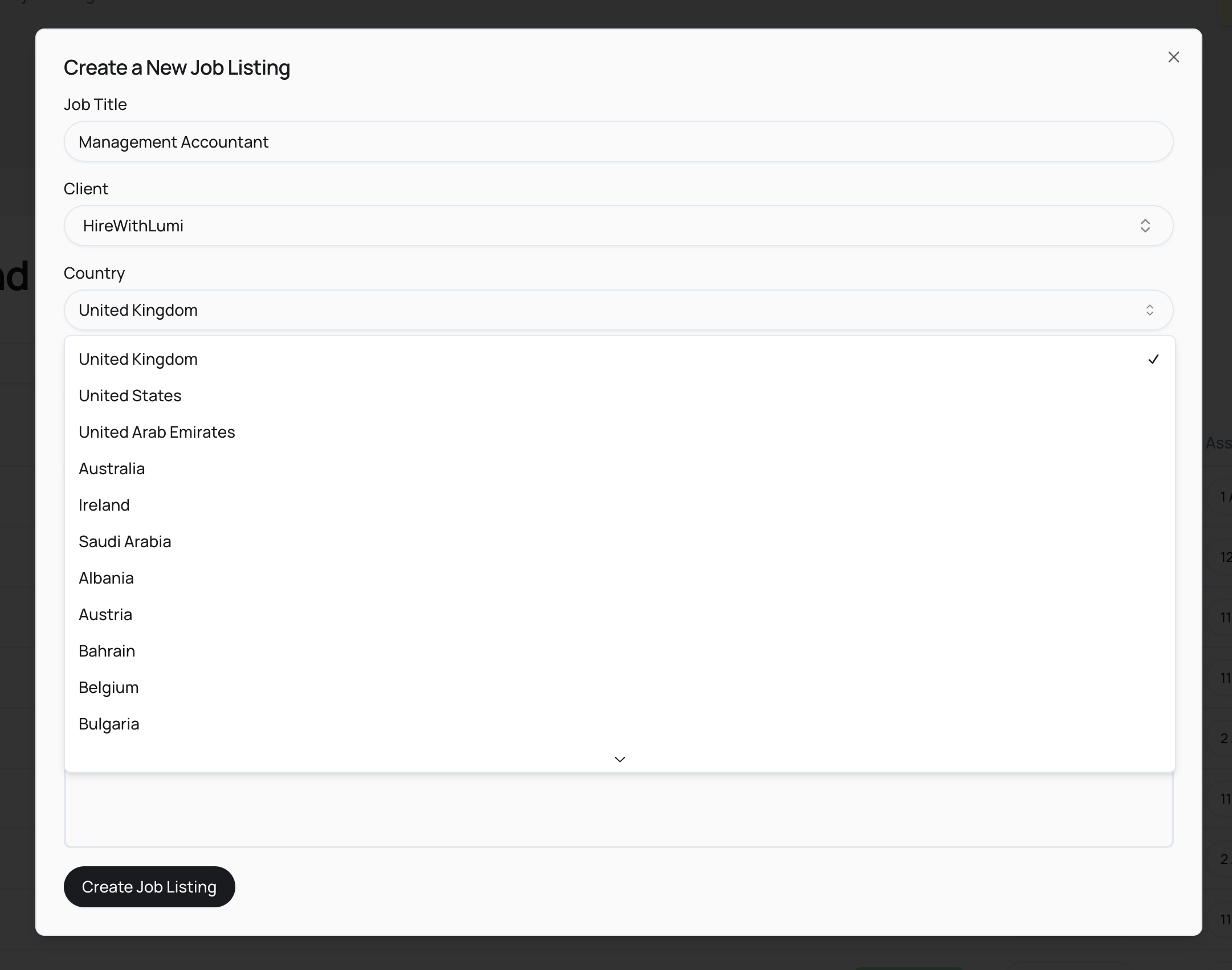Pick Belgium from the dropdown list
1232x970 pixels.
(109, 687)
